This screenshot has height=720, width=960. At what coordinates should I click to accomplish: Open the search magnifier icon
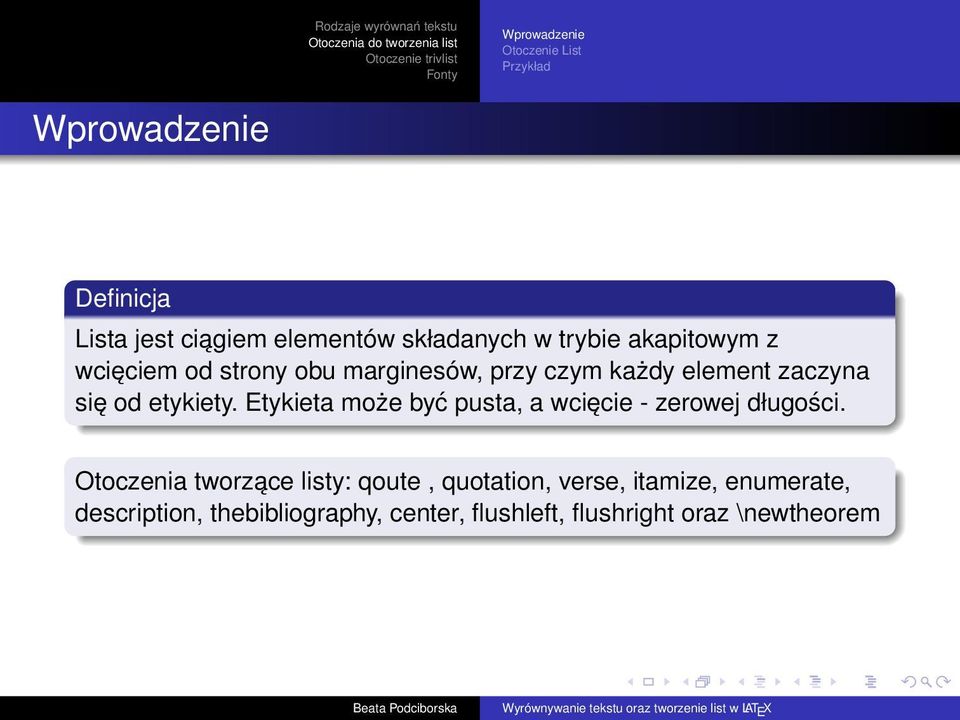pyautogui.click(x=926, y=682)
